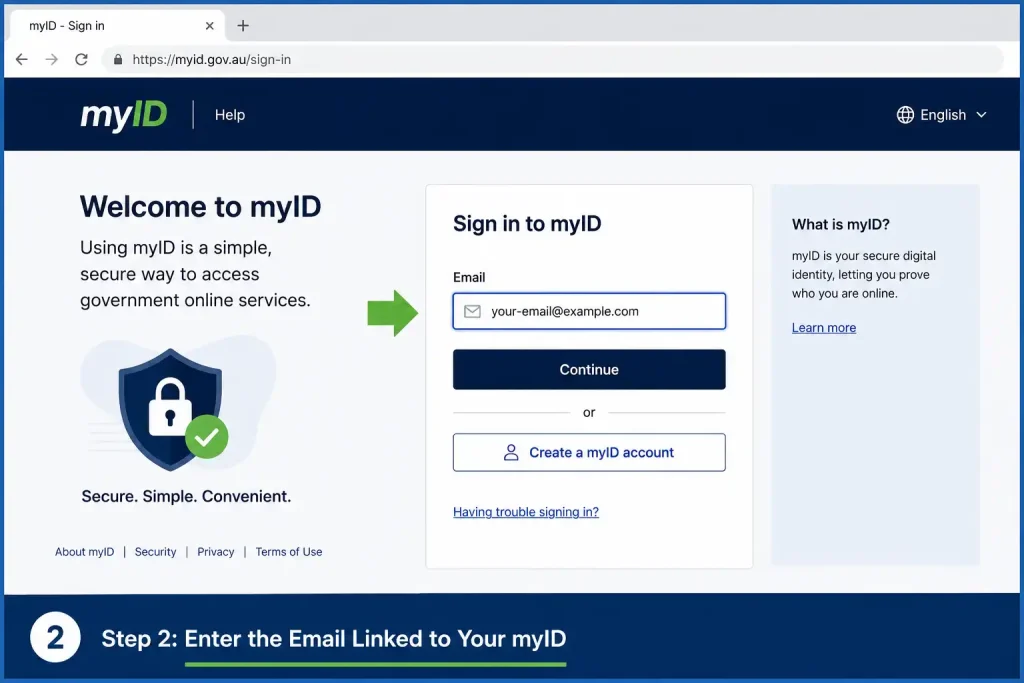Click Create a myID account button
This screenshot has width=1024, height=683.
(x=589, y=453)
